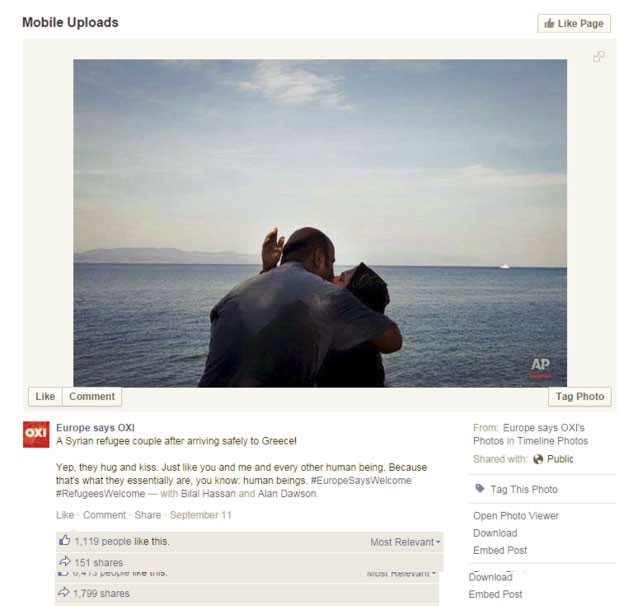Click the Share link beside September 11

pyautogui.click(x=147, y=515)
